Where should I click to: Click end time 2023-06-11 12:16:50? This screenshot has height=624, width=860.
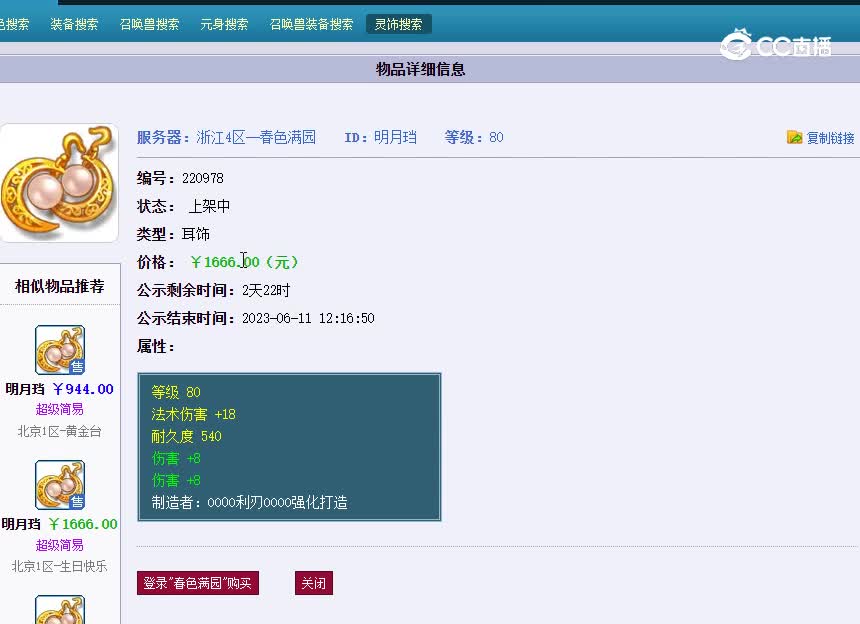[x=308, y=319]
